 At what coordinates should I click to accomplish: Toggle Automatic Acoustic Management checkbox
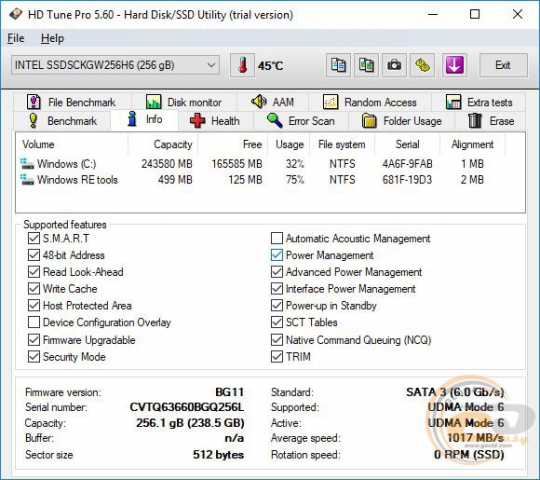(277, 238)
